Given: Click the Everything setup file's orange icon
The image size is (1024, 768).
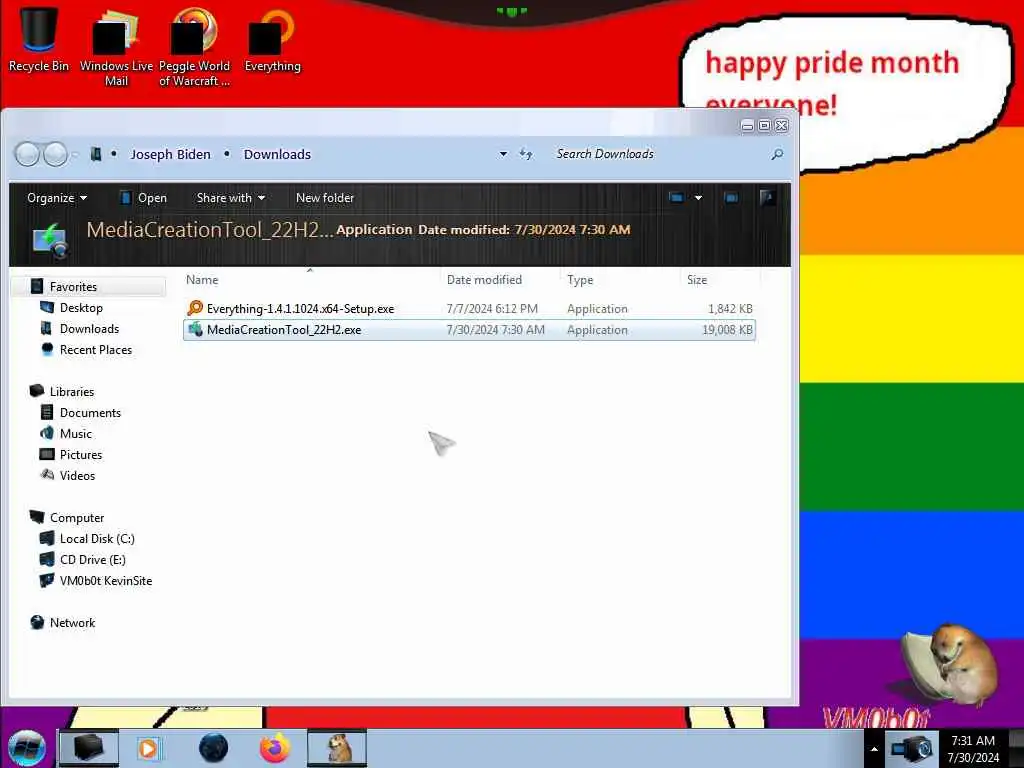Looking at the screenshot, I should (x=195, y=308).
